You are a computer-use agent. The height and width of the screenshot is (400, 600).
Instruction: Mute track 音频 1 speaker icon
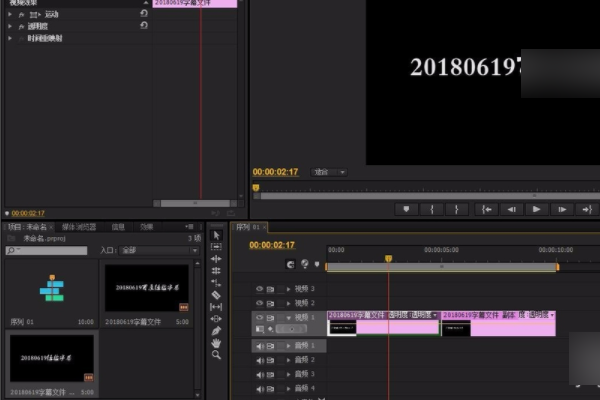tap(260, 346)
